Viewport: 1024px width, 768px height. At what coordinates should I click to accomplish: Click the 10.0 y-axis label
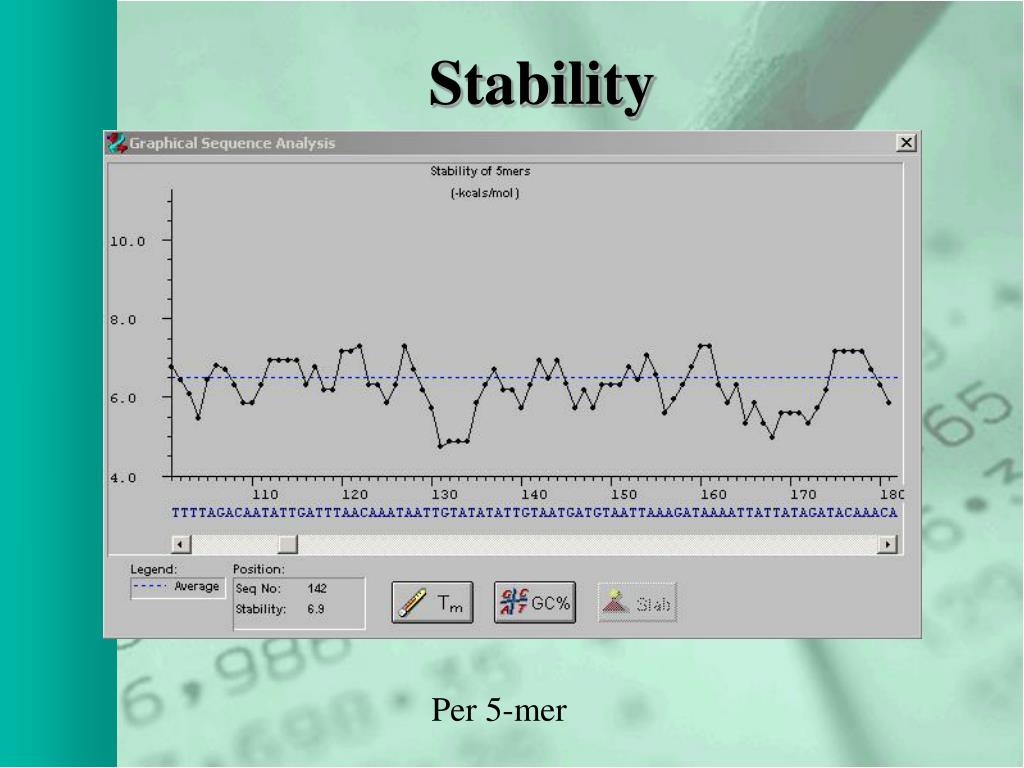tap(127, 242)
